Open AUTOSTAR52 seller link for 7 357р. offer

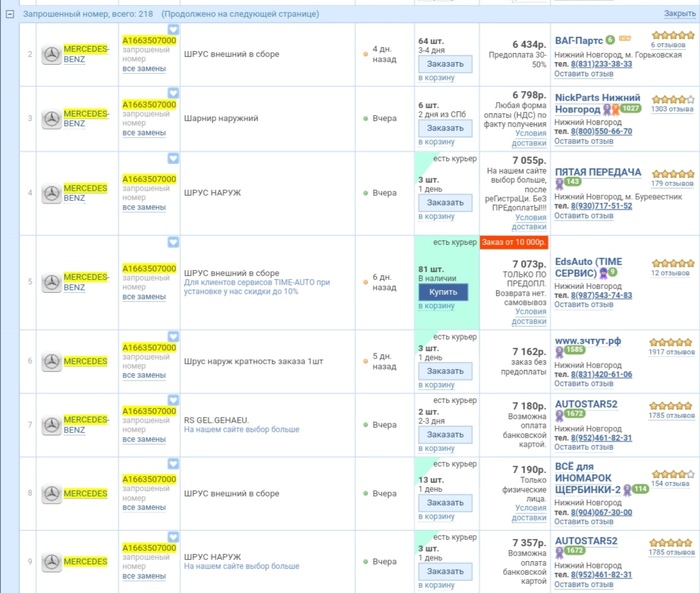point(586,541)
